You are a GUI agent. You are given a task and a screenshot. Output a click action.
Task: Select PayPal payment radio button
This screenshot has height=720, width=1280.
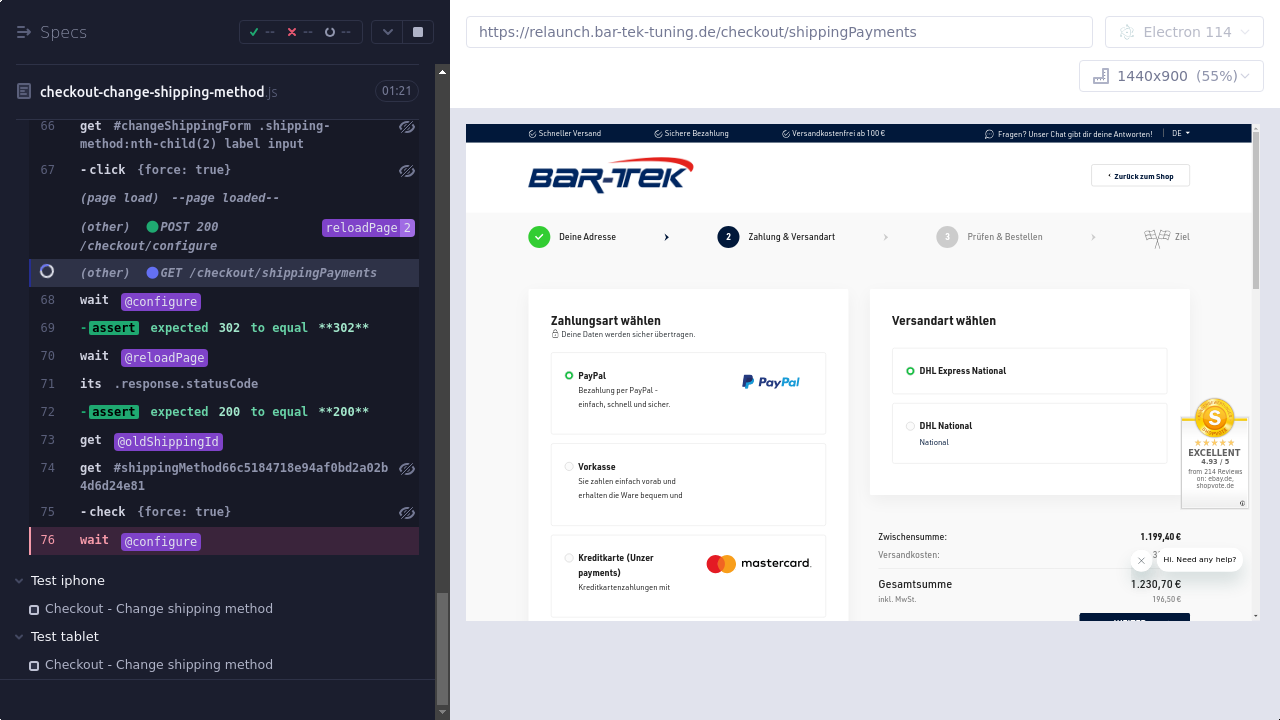569,376
